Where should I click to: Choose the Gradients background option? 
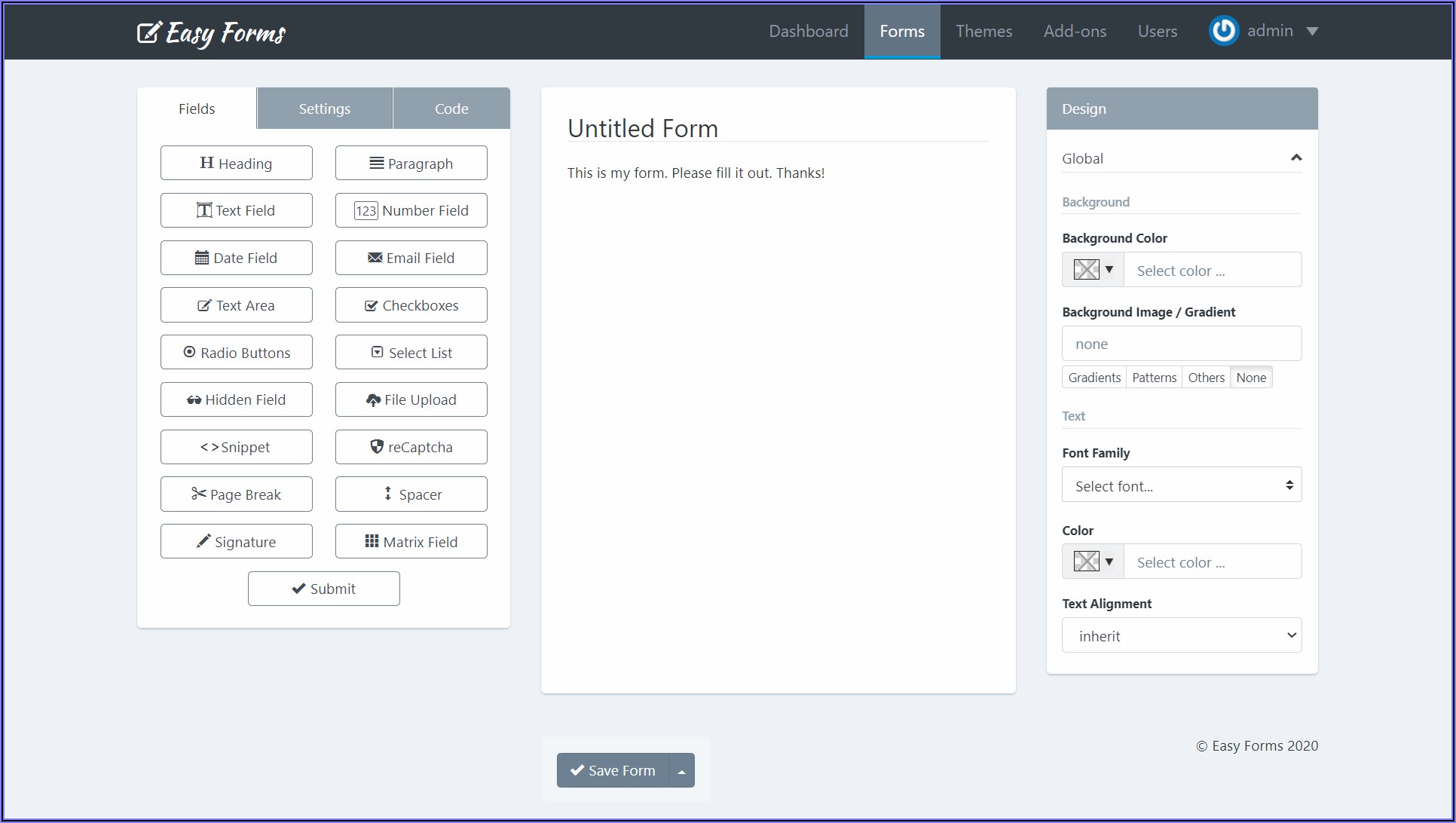coord(1094,378)
